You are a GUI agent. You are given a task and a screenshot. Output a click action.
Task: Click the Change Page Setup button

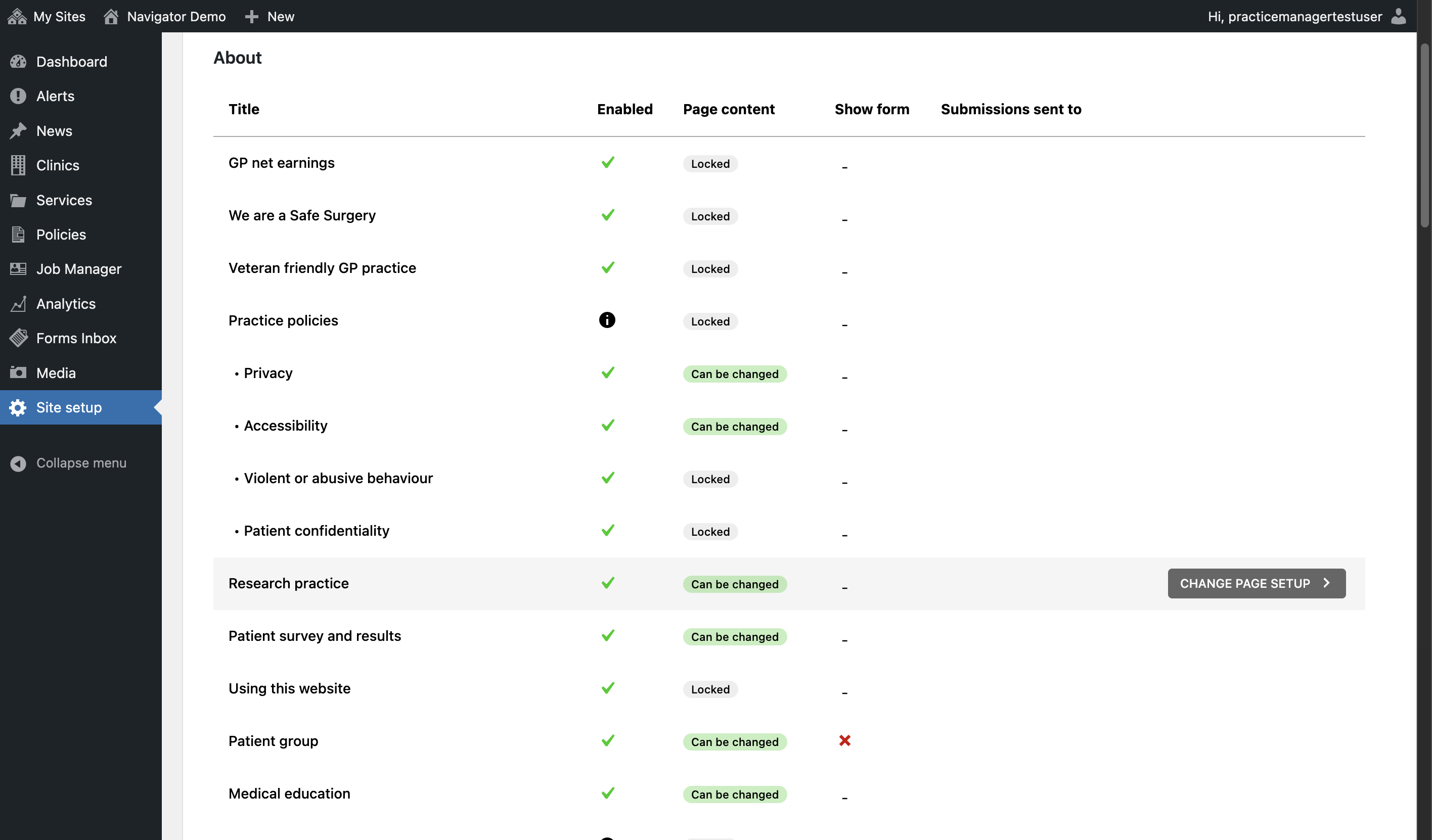click(1257, 583)
